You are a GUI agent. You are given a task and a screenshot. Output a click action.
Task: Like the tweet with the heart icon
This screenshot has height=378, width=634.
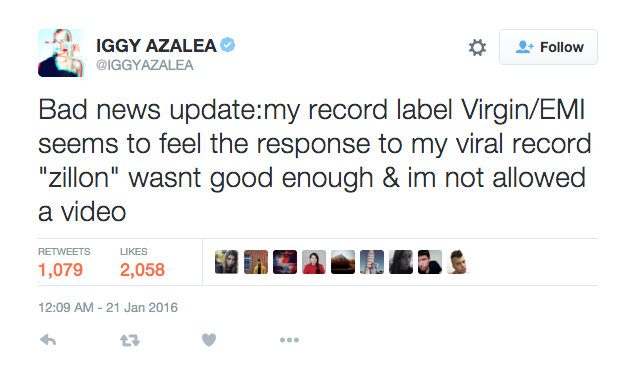[x=209, y=340]
